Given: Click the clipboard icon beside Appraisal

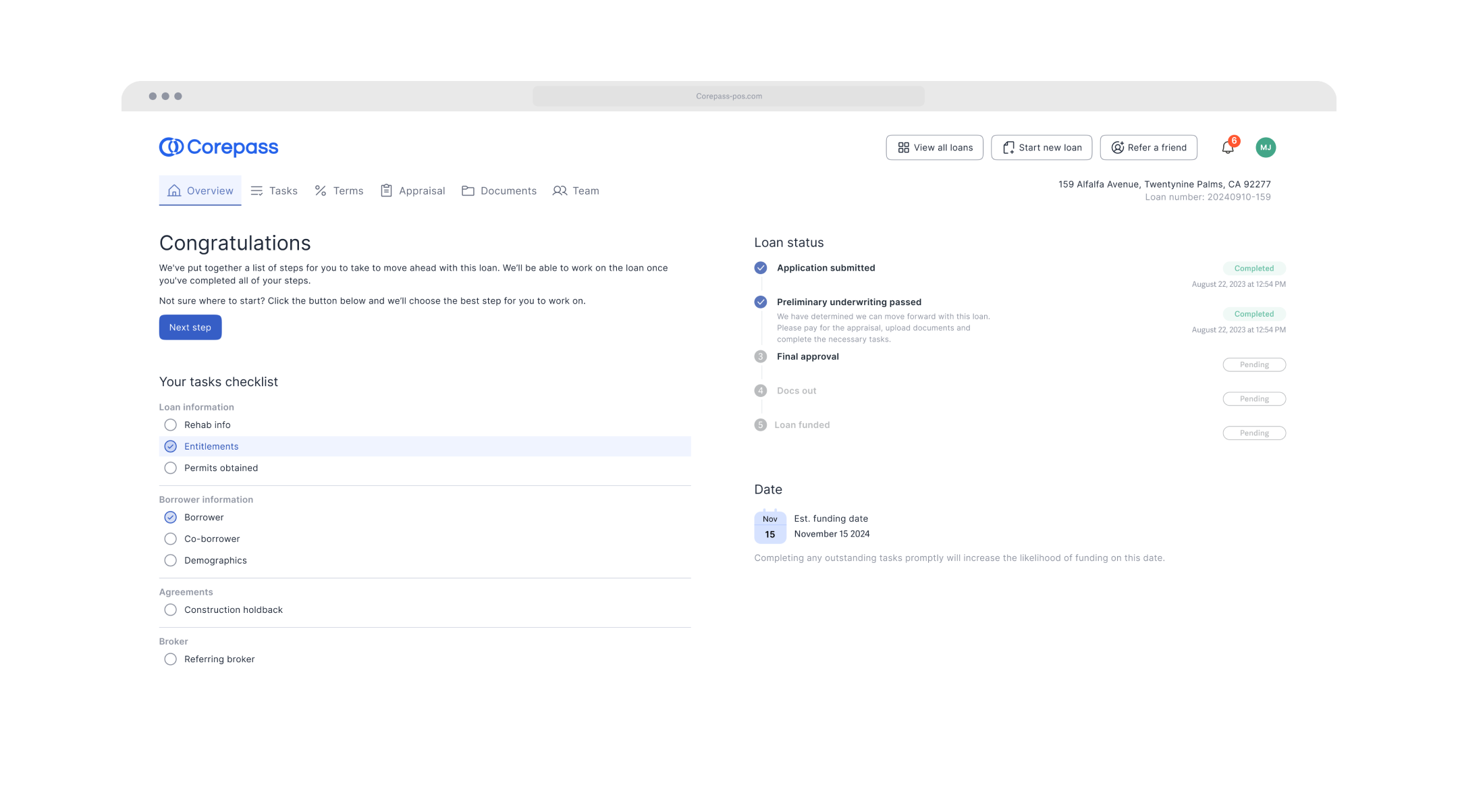Looking at the screenshot, I should tap(386, 191).
